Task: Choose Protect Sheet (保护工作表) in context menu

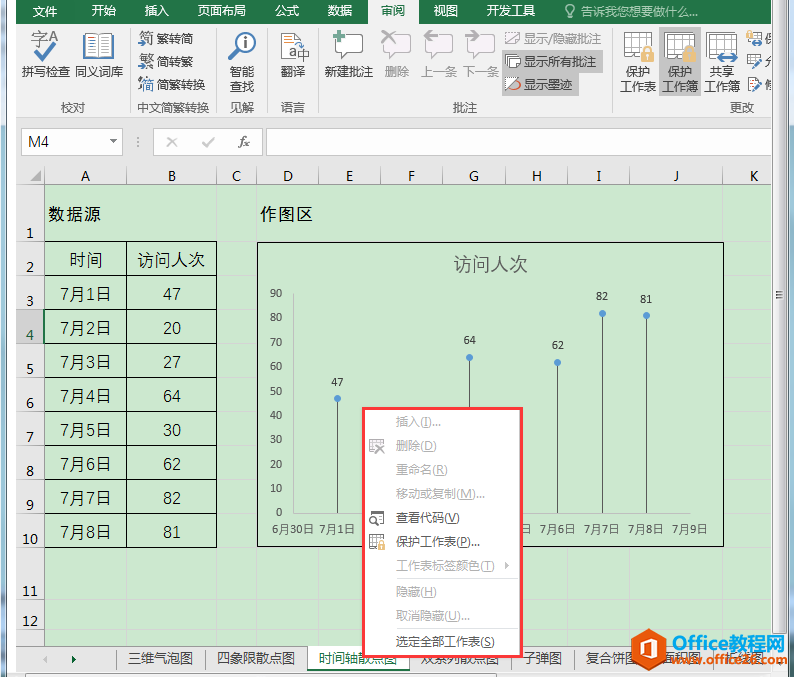Action: tap(437, 542)
